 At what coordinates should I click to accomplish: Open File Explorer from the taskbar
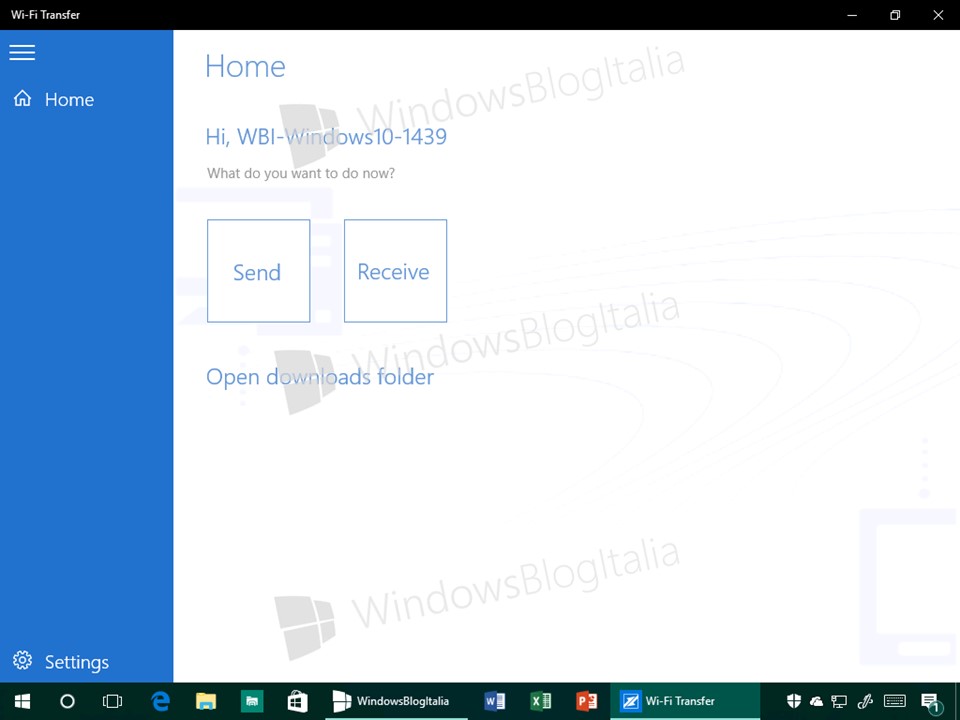tap(206, 701)
